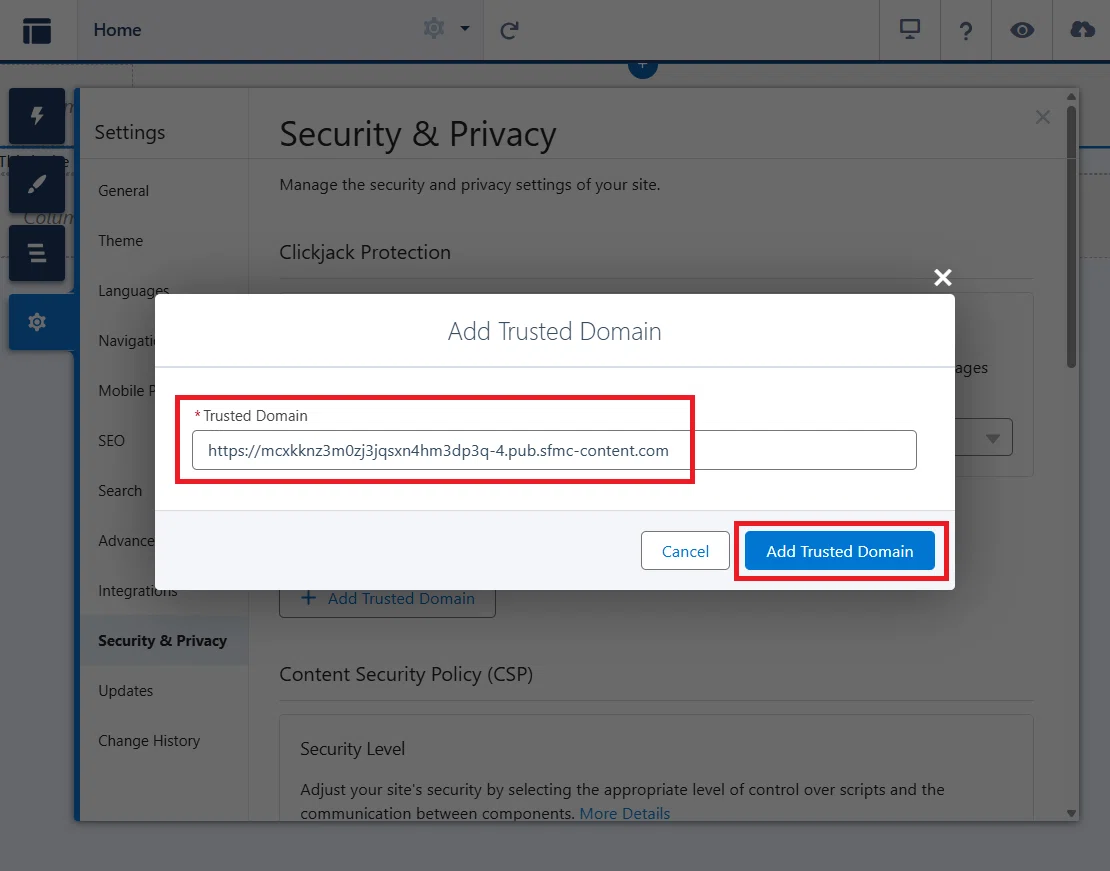This screenshot has width=1110, height=871.
Task: Select the Settings gear in left sidebar
Action: [37, 321]
